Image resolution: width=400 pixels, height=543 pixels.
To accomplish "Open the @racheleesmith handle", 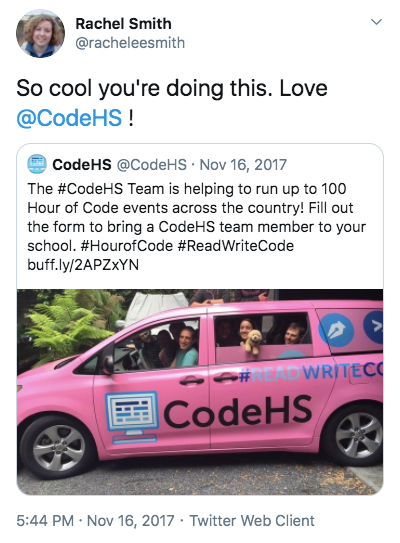I will [x=130, y=43].
